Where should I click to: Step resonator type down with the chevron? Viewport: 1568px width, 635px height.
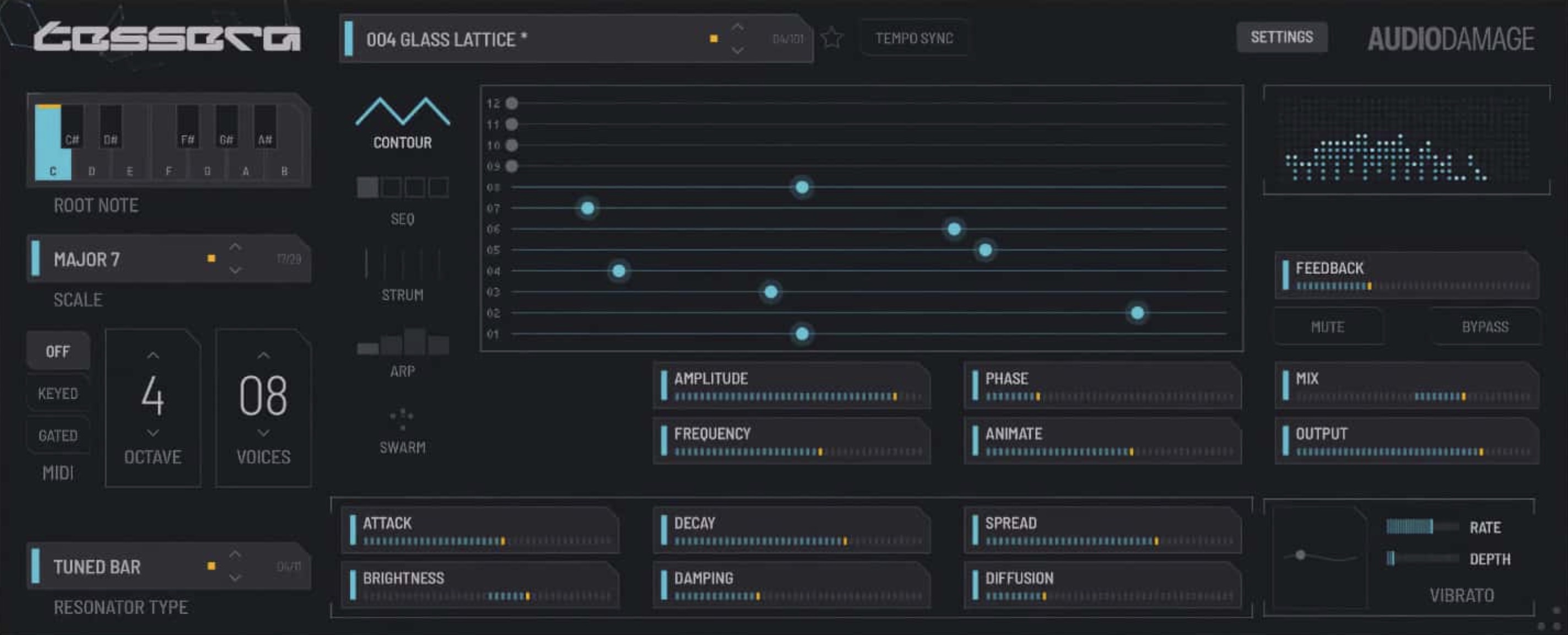(235, 577)
